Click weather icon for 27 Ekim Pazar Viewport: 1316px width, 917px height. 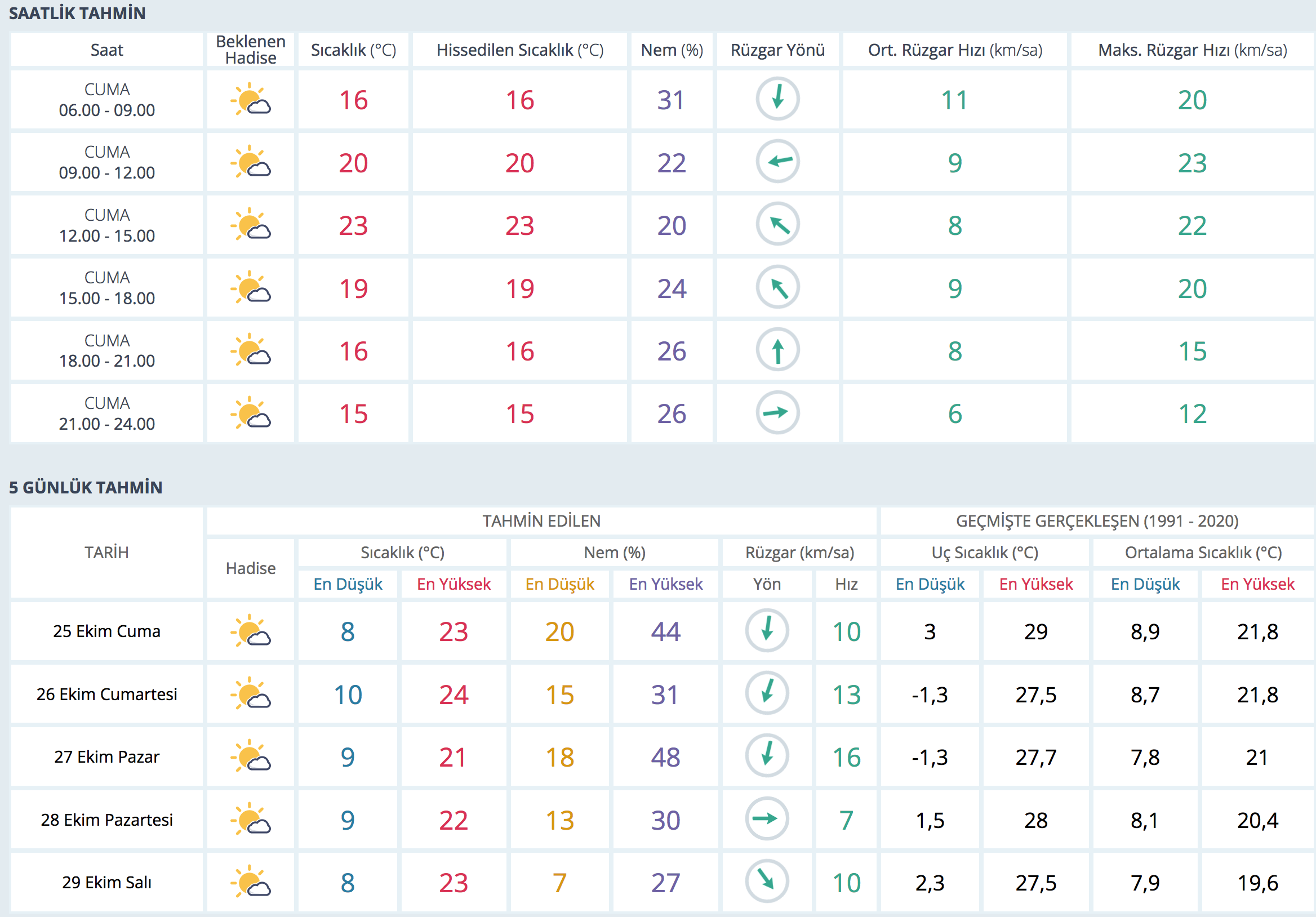251,756
